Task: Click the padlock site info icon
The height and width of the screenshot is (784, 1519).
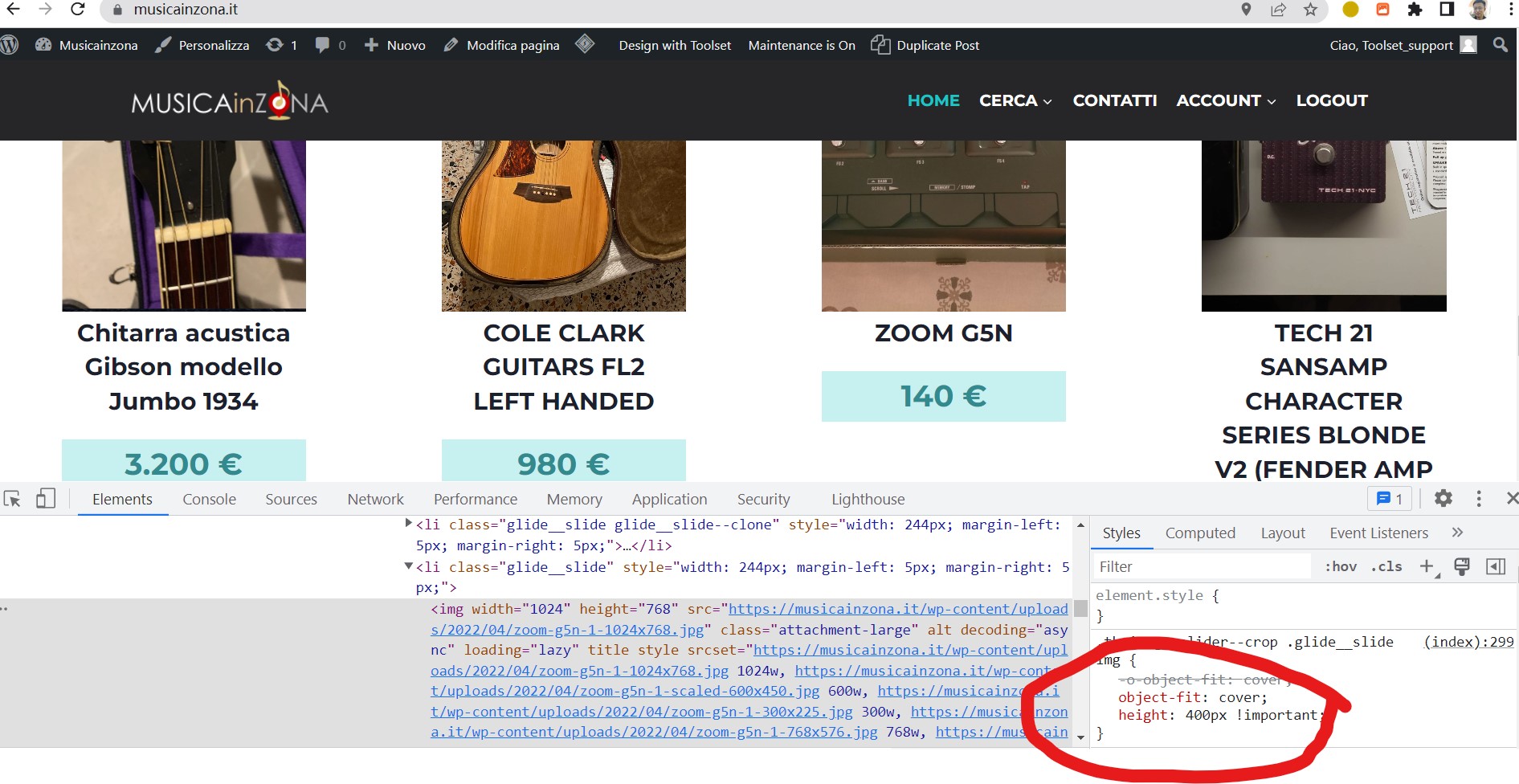Action: tap(117, 10)
